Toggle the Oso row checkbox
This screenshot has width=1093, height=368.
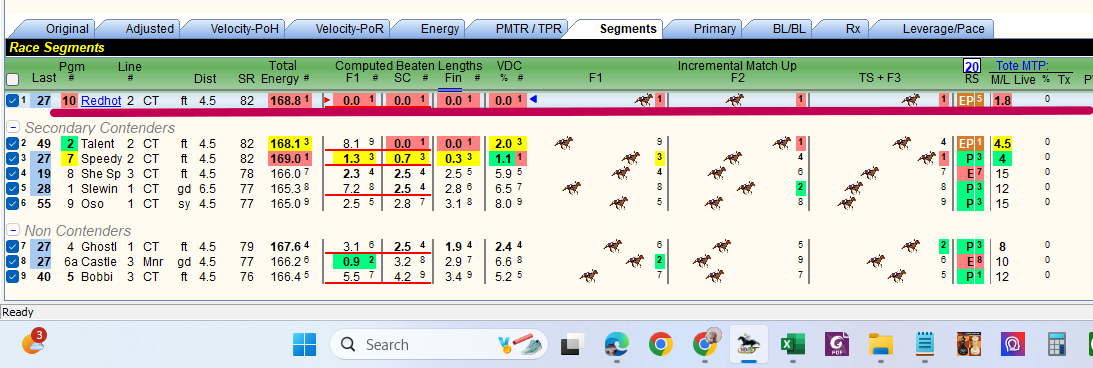point(12,204)
